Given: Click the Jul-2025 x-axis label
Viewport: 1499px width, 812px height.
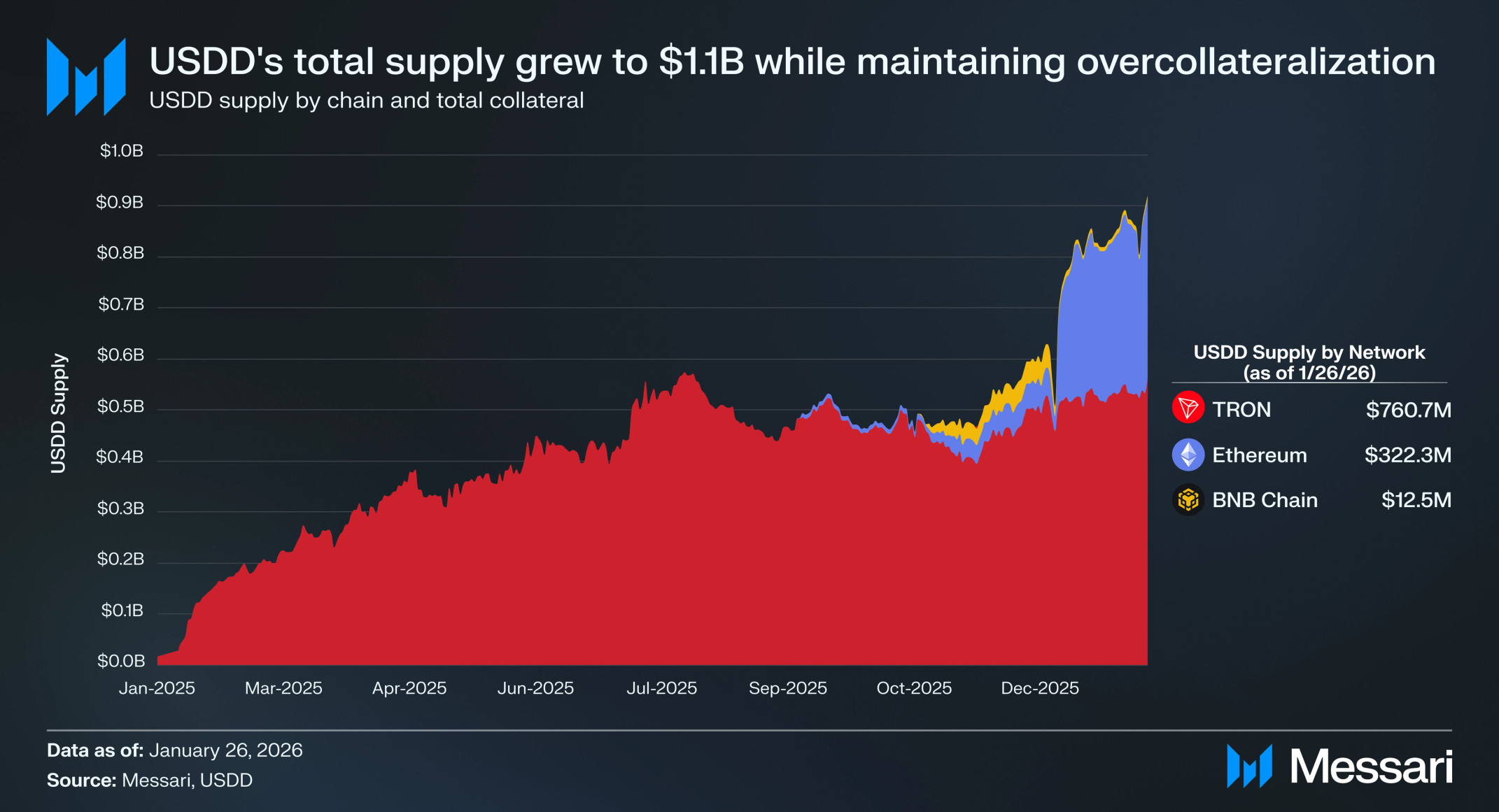Looking at the screenshot, I should [661, 688].
